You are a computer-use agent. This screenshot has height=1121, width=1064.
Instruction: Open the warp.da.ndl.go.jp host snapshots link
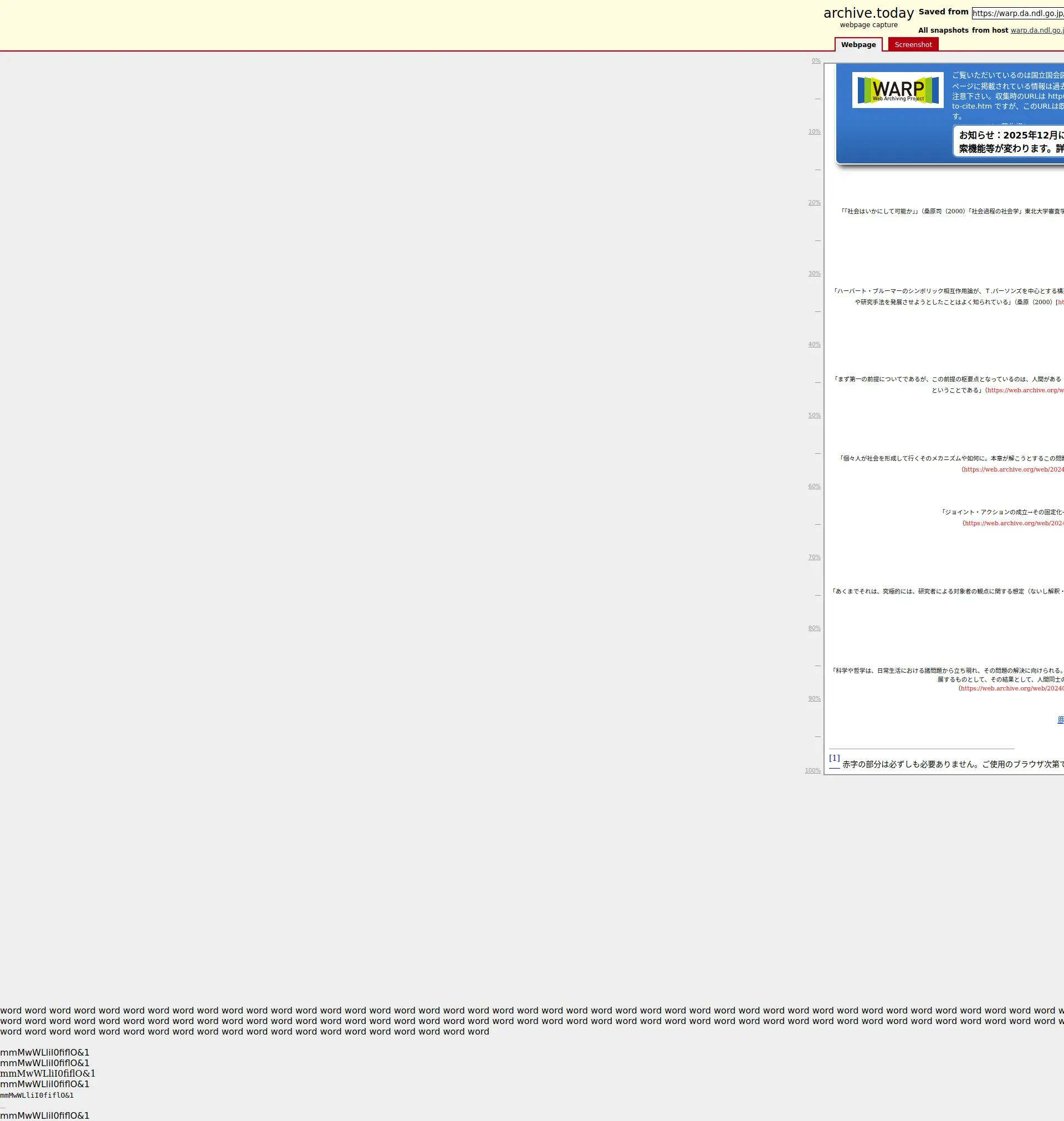1037,30
